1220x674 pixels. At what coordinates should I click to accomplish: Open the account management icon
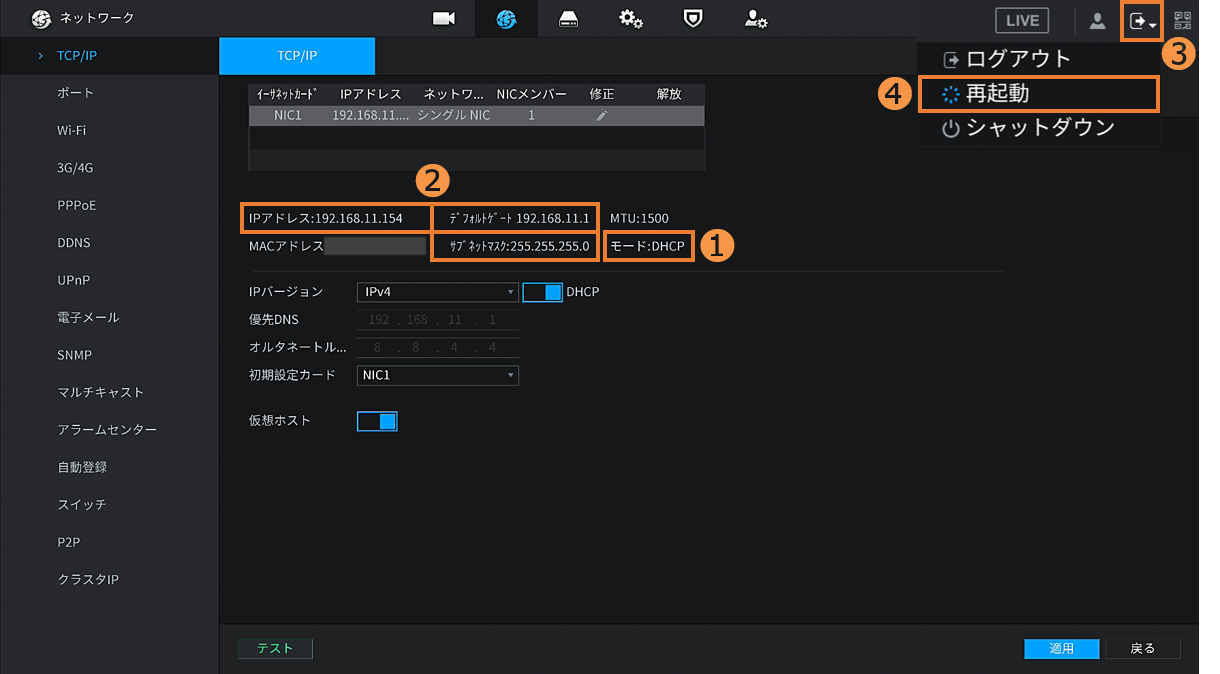tap(755, 19)
